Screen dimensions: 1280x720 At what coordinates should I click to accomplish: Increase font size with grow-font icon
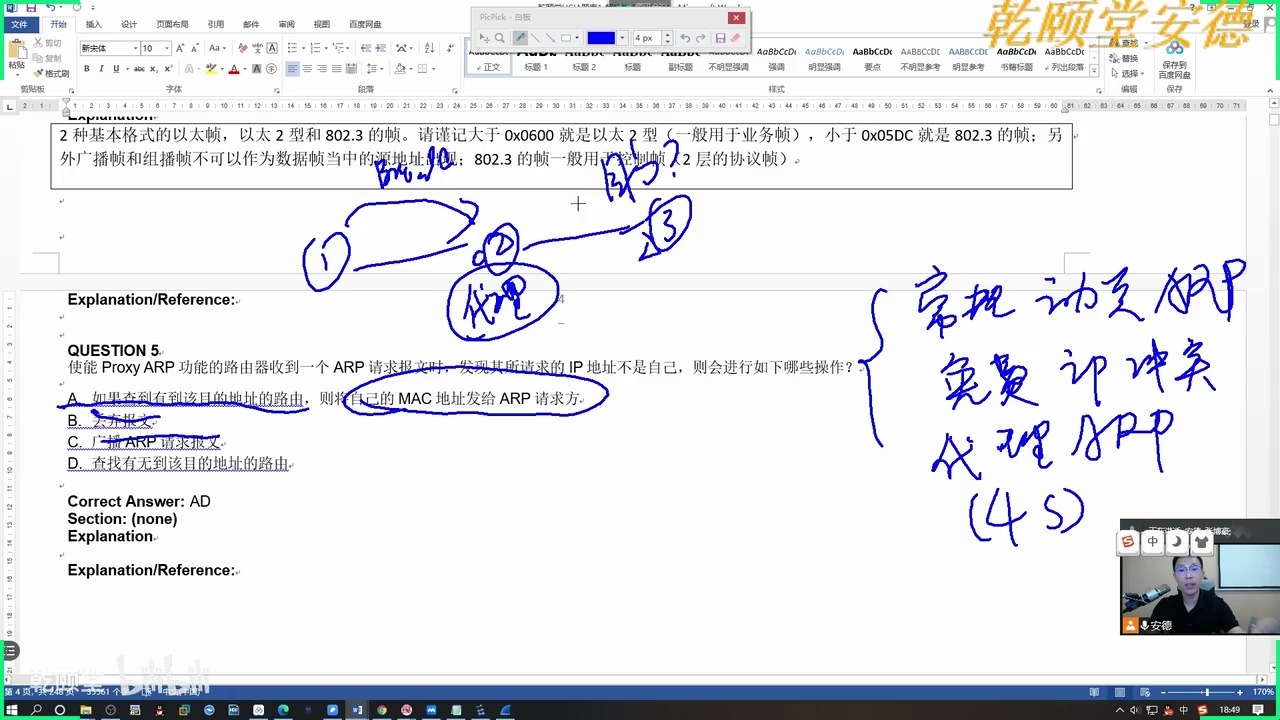(180, 48)
